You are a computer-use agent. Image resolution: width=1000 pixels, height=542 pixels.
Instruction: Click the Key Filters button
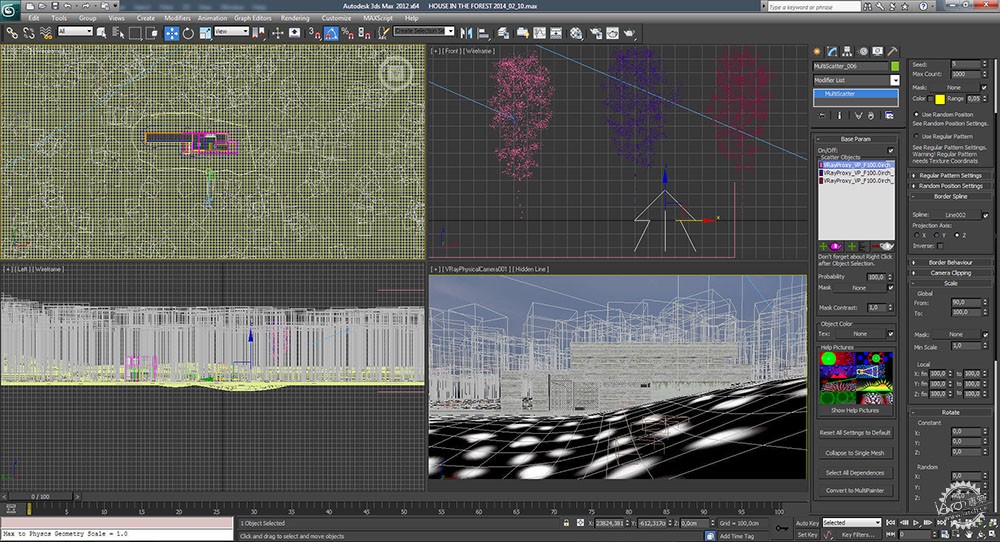[x=858, y=534]
